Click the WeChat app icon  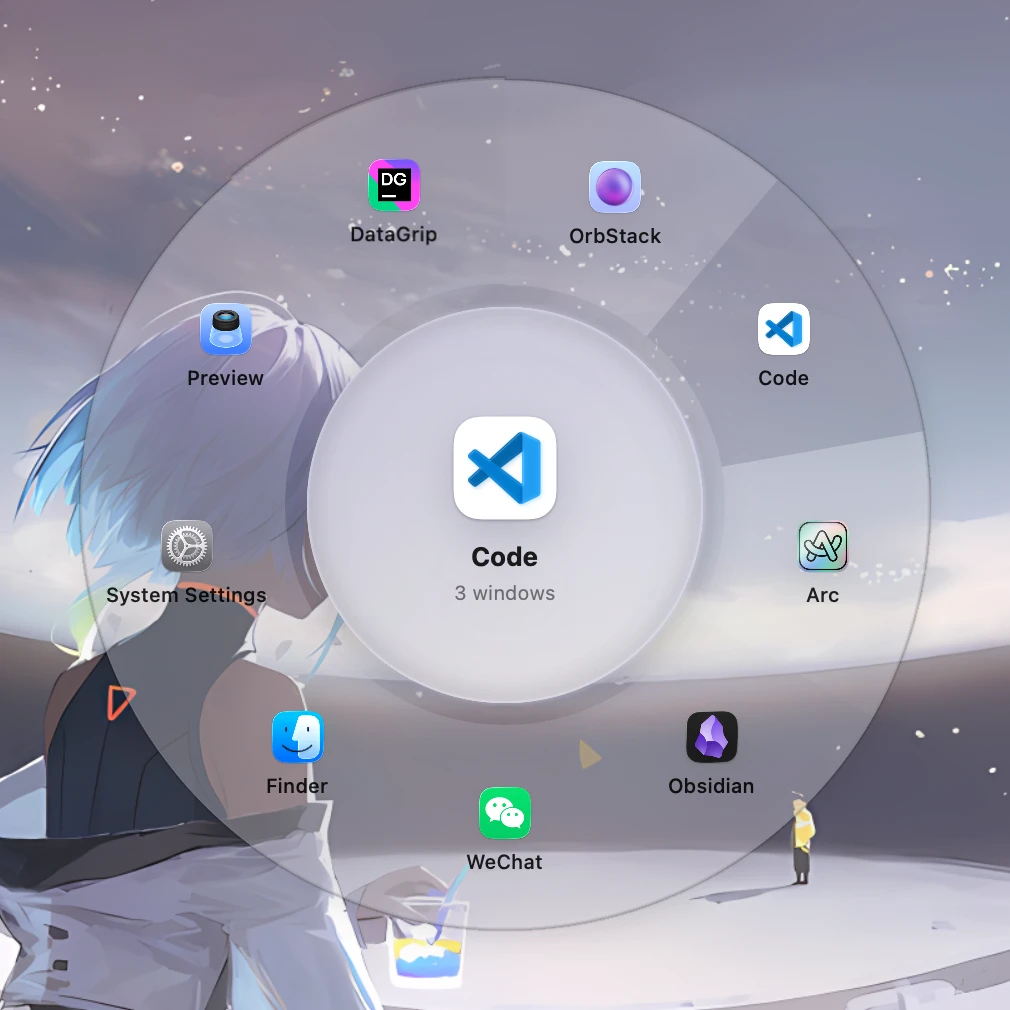click(x=505, y=813)
